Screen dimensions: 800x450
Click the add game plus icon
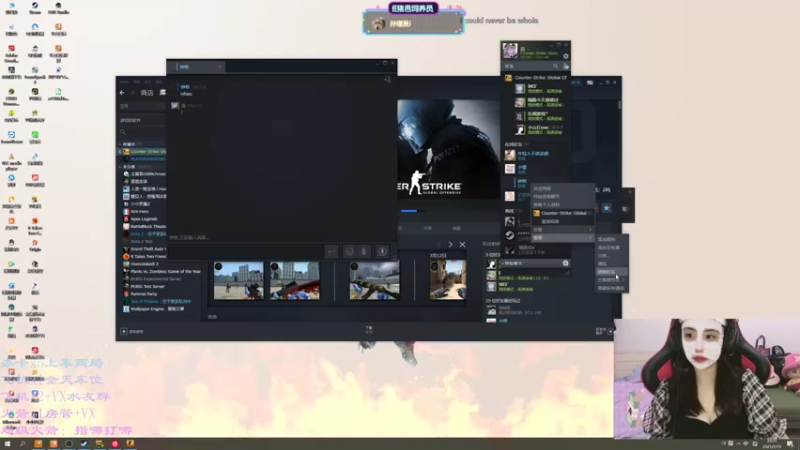(124, 332)
